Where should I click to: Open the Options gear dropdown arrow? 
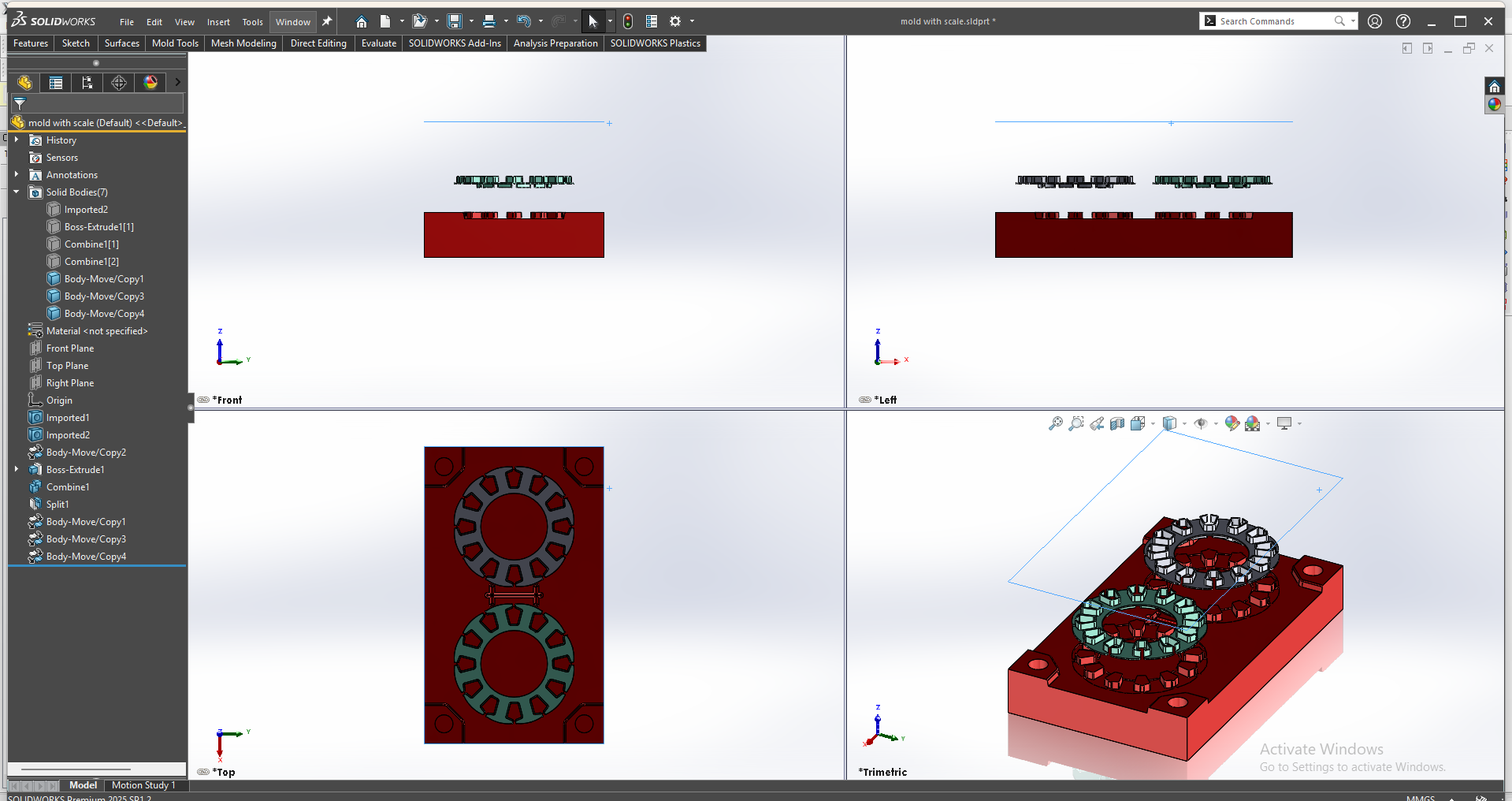692,21
